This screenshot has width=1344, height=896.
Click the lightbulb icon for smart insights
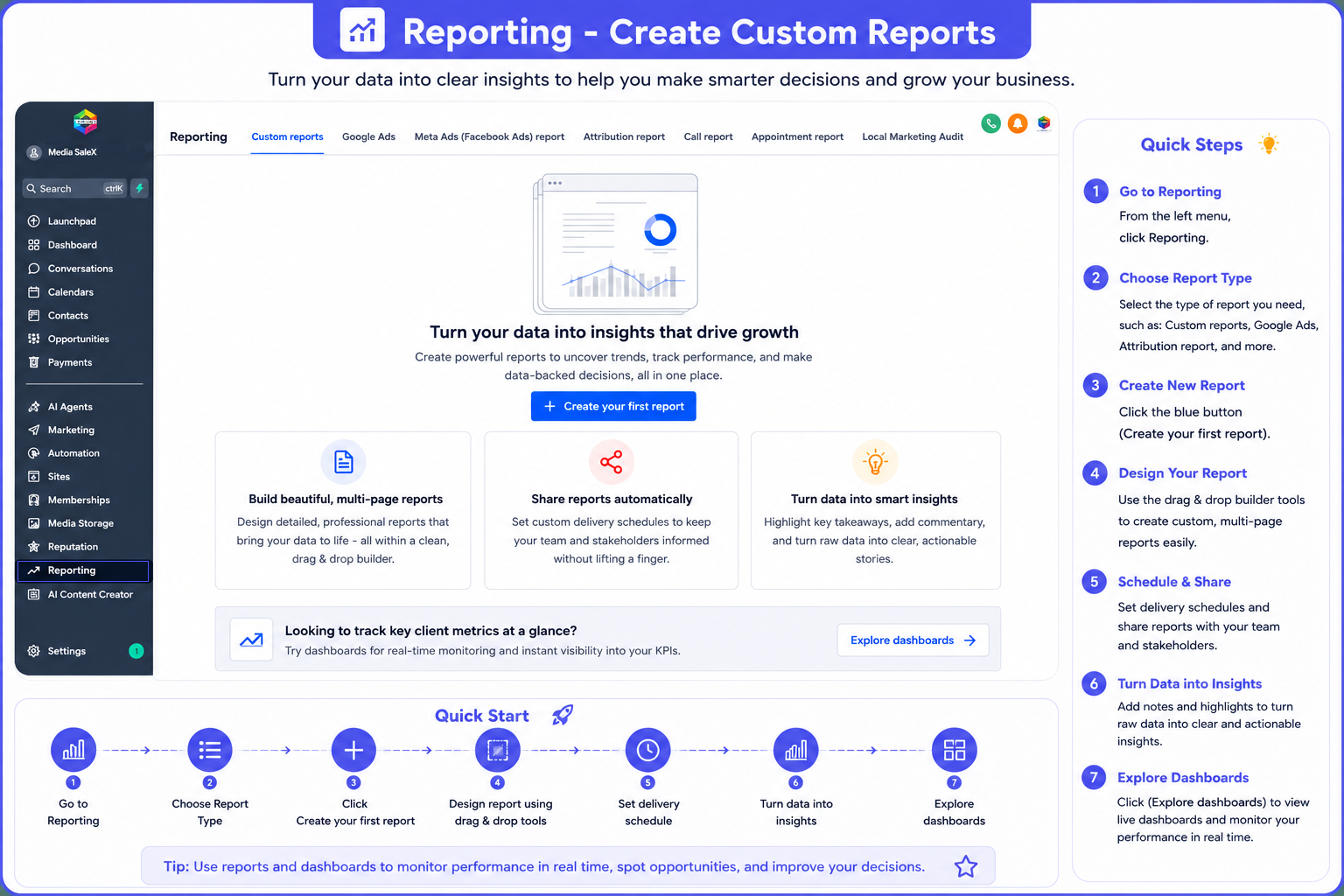click(875, 462)
